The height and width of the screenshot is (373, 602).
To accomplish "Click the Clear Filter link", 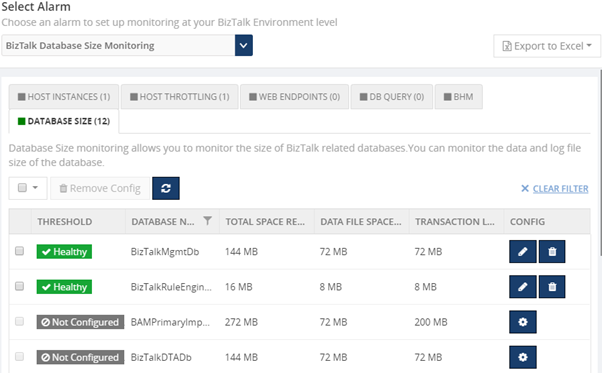I will click(x=555, y=189).
